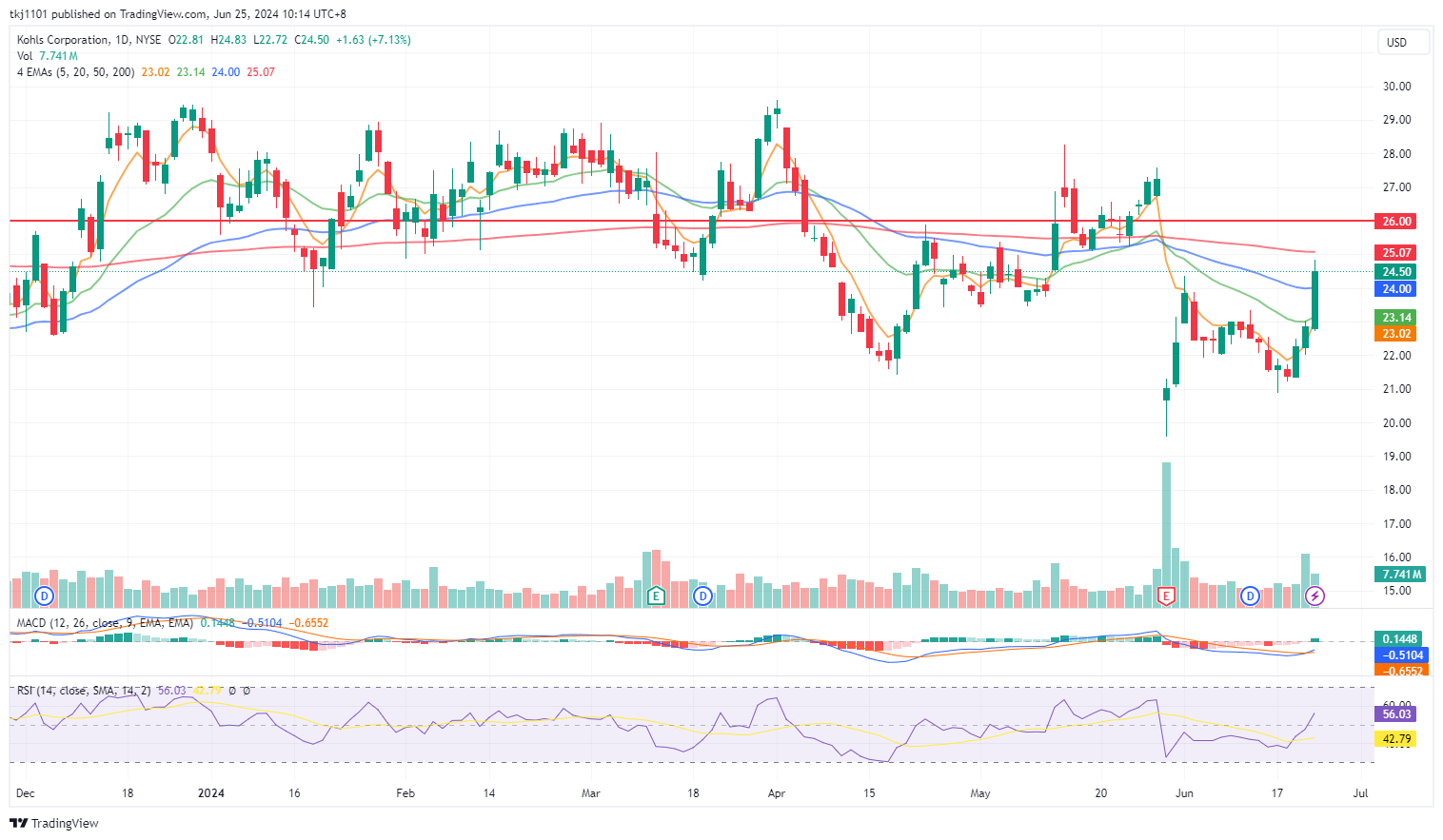The width and height of the screenshot is (1443, 840).
Task: Click the Jun date axis label
Action: (1184, 793)
